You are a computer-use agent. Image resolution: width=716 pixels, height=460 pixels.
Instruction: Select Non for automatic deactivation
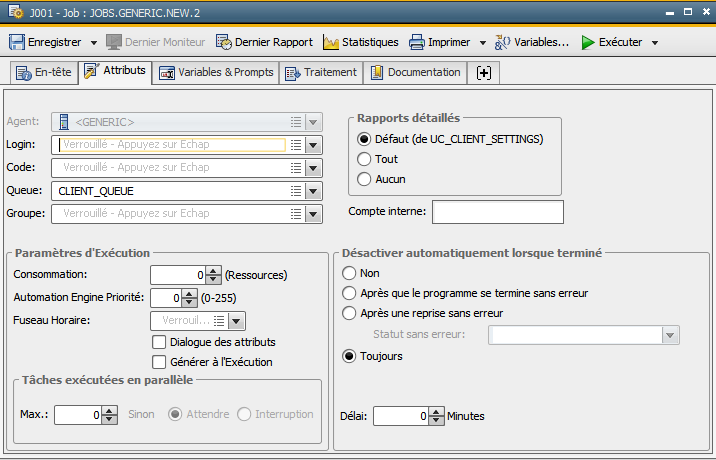point(349,273)
